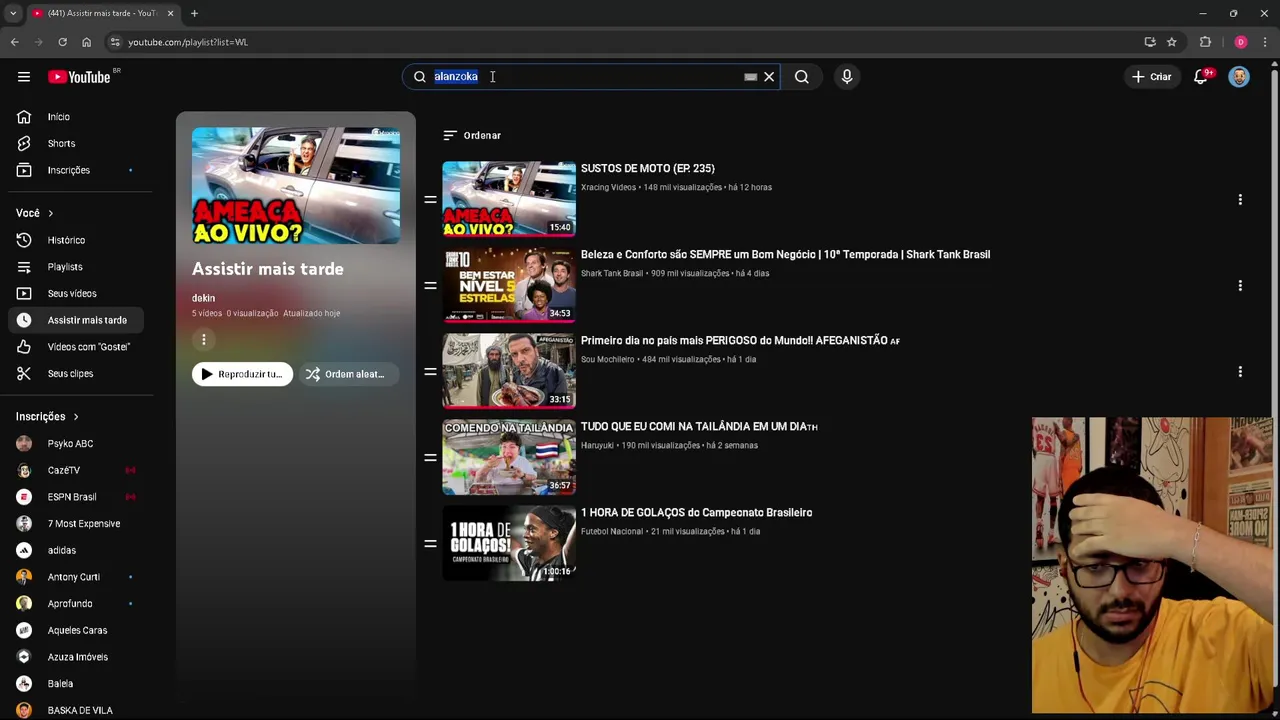The width and height of the screenshot is (1280, 720).
Task: Open the Ordenar sort dropdown
Action: coord(472,135)
